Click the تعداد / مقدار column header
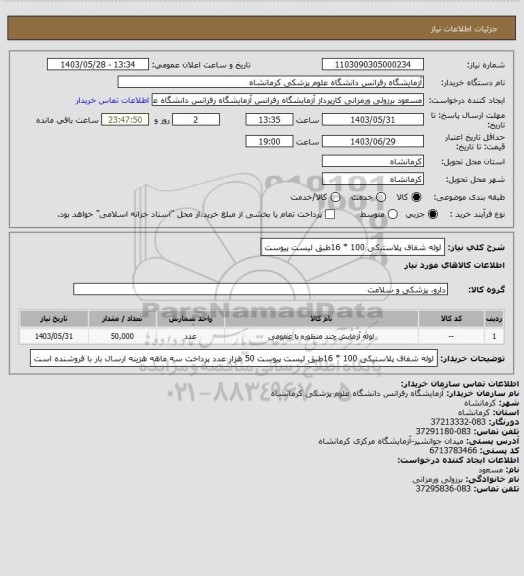This screenshot has width=524, height=576. pyautogui.click(x=122, y=319)
